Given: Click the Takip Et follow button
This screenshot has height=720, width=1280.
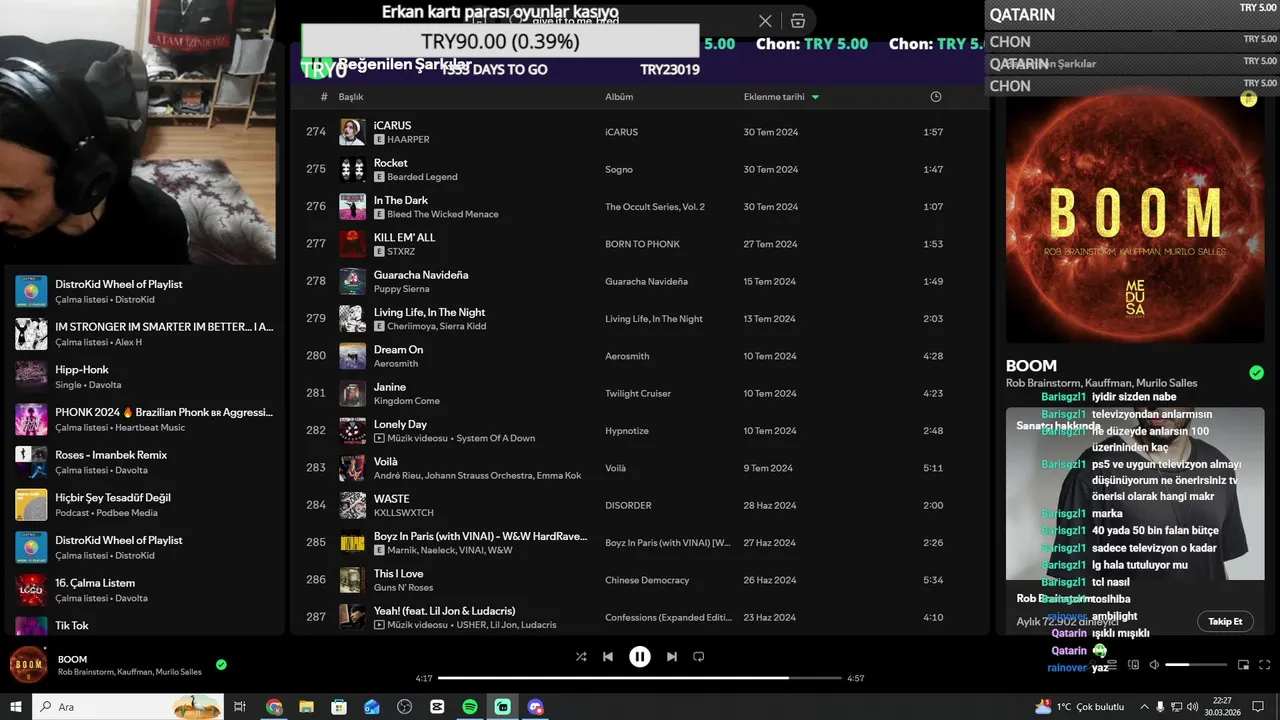Looking at the screenshot, I should coord(1225,621).
